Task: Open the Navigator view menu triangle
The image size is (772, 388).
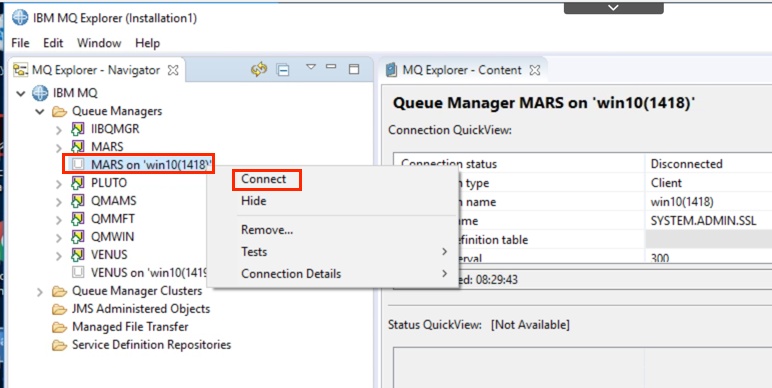Action: click(310, 66)
